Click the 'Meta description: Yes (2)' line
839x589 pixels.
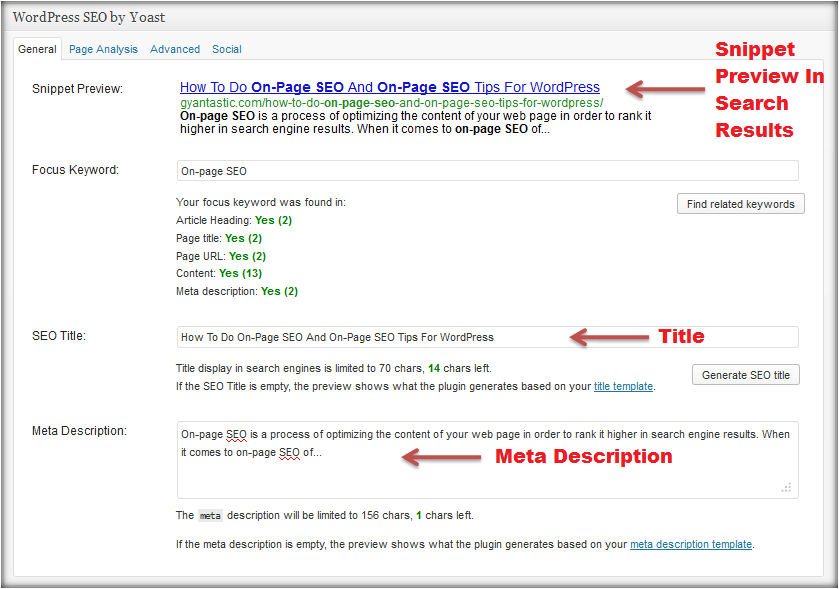point(237,292)
